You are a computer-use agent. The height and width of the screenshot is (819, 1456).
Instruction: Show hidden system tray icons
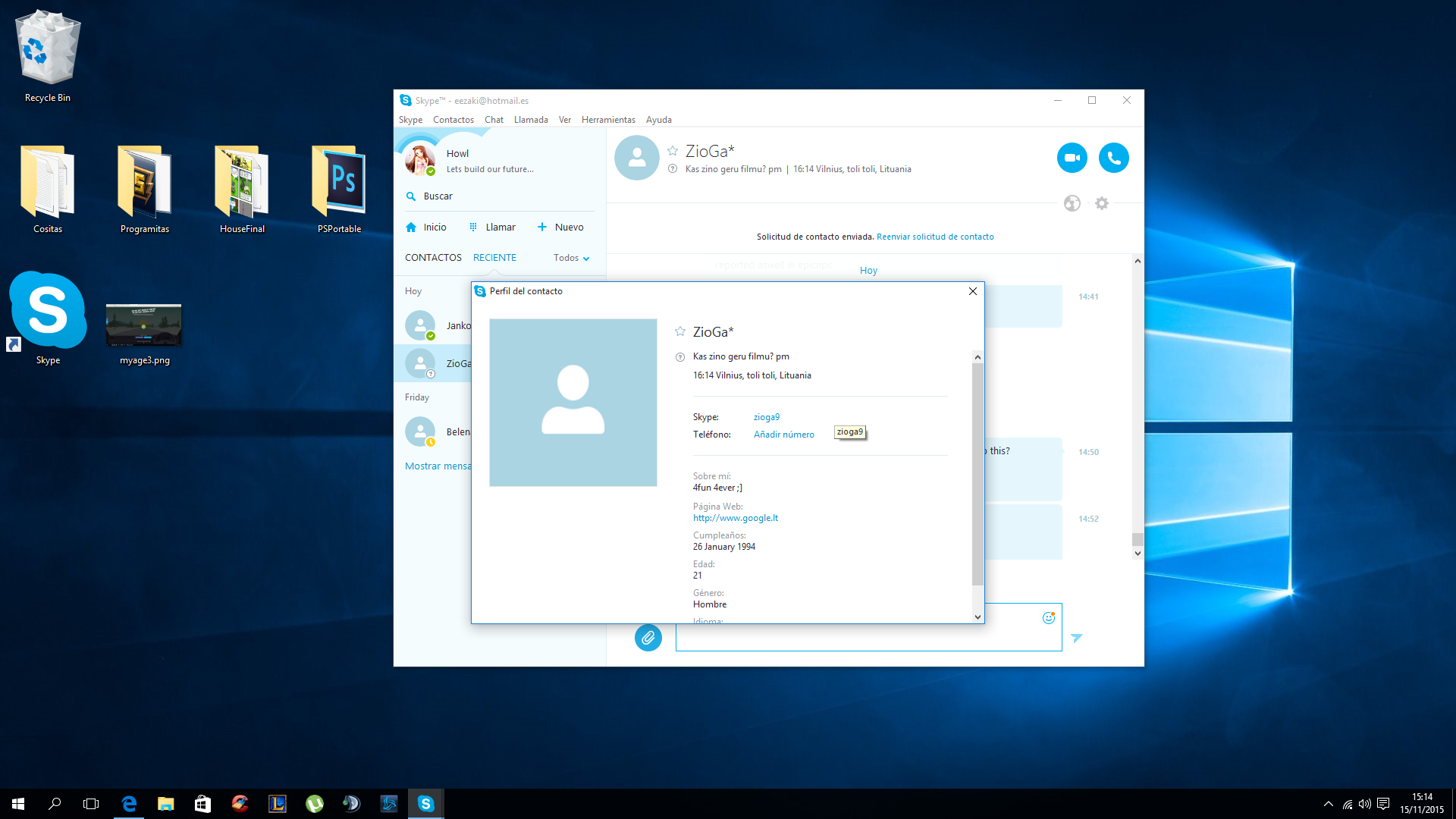(x=1328, y=804)
